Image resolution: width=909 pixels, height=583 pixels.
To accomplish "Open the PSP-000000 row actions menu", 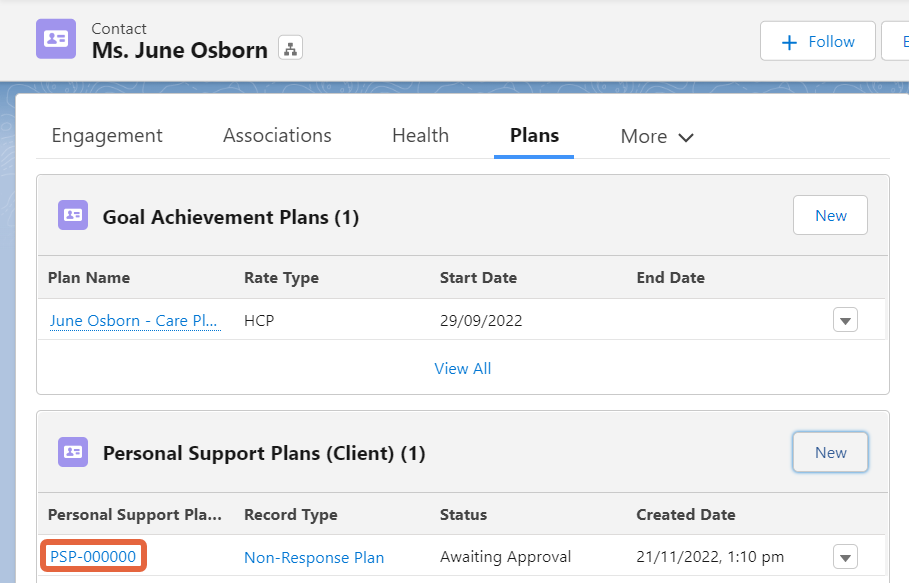I will [x=845, y=557].
